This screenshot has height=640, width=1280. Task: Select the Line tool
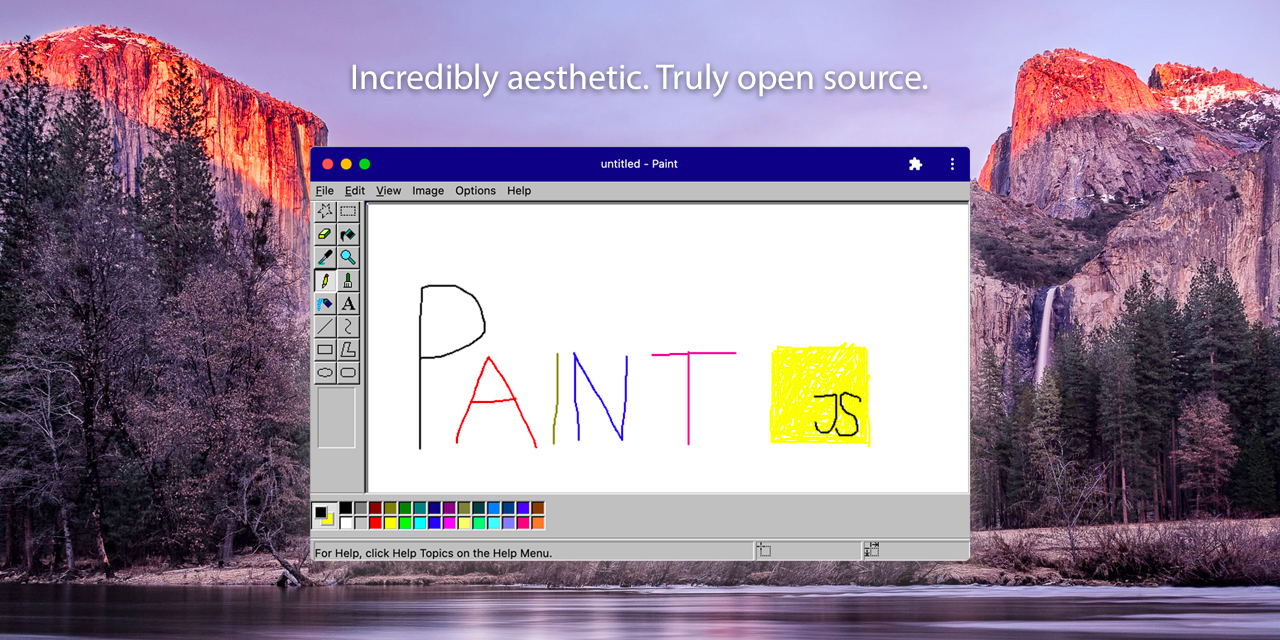coord(325,327)
